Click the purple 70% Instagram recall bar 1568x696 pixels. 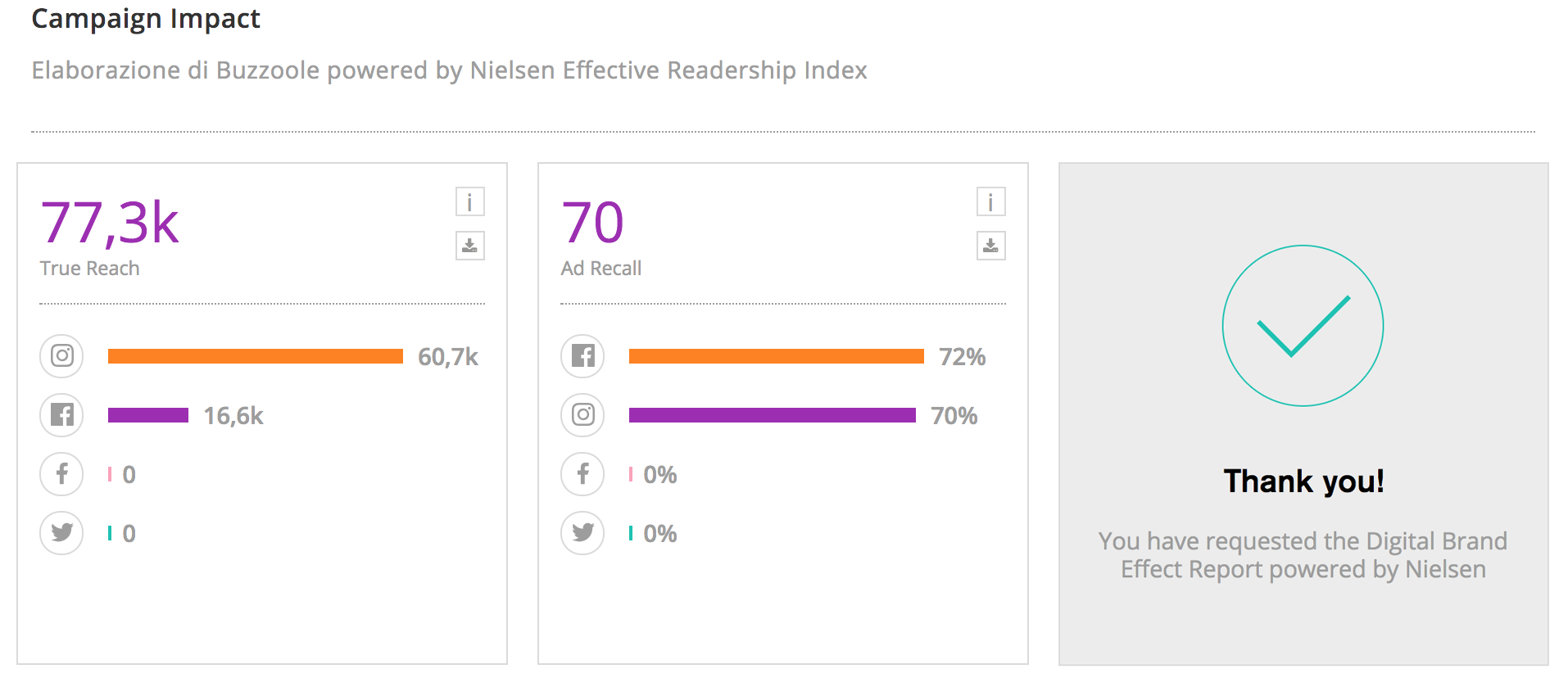point(772,415)
